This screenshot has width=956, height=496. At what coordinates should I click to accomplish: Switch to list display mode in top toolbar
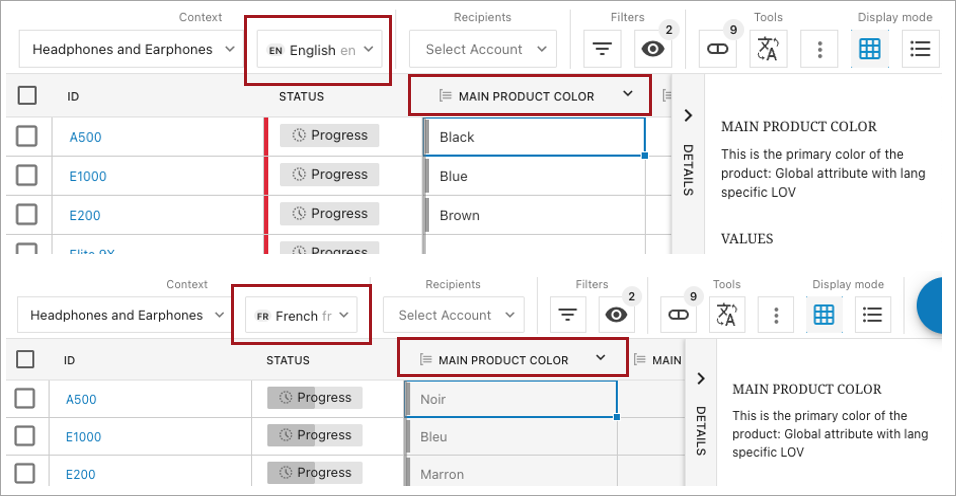click(x=921, y=49)
